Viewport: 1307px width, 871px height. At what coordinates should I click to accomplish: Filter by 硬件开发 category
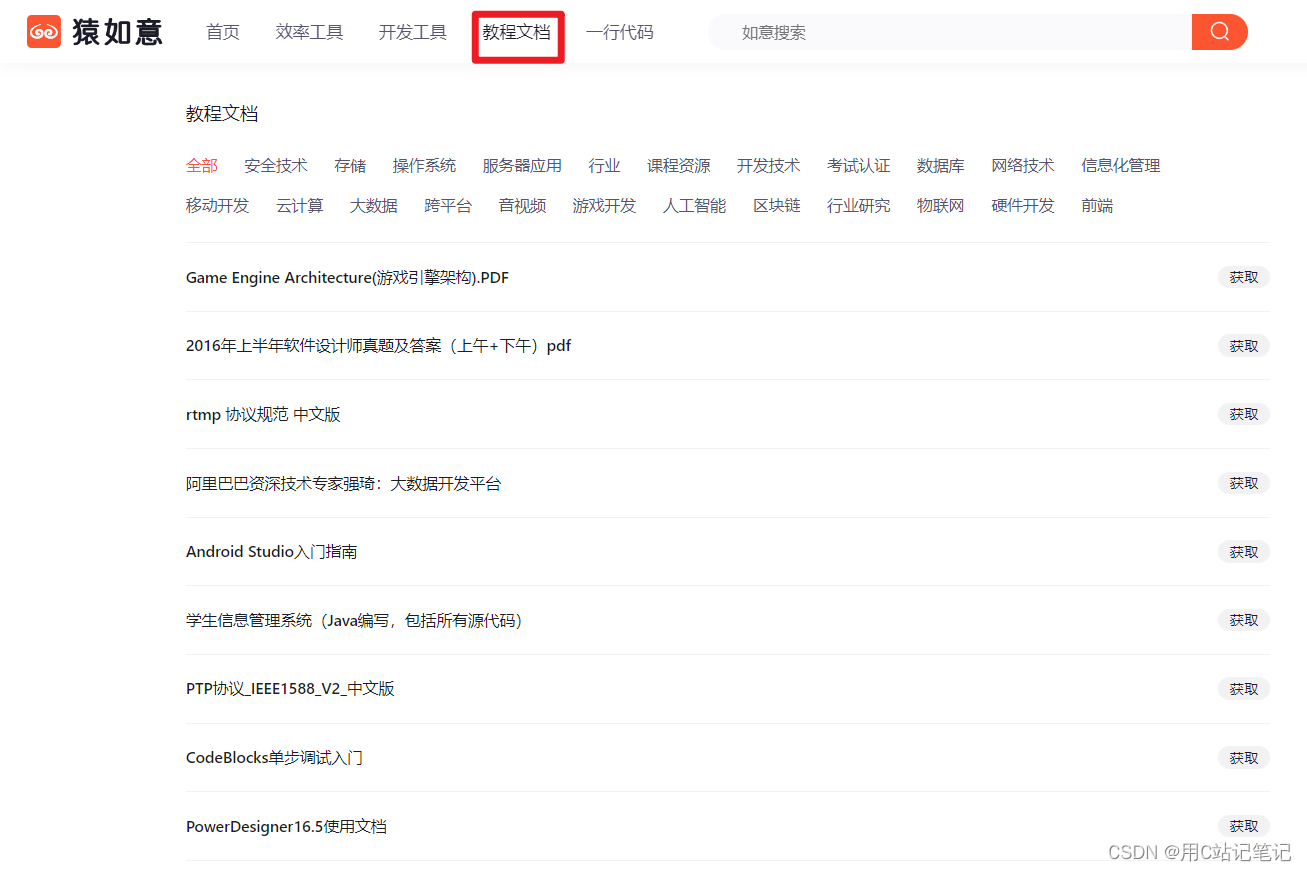[x=1023, y=206]
